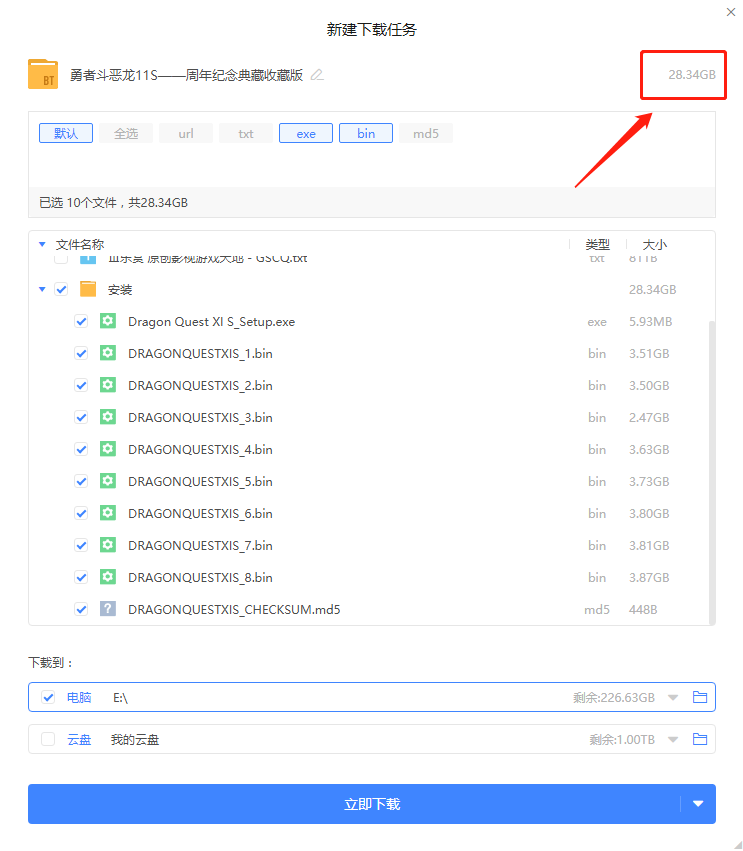This screenshot has width=743, height=851.
Task: Click the 云盘 label
Action: (79, 739)
